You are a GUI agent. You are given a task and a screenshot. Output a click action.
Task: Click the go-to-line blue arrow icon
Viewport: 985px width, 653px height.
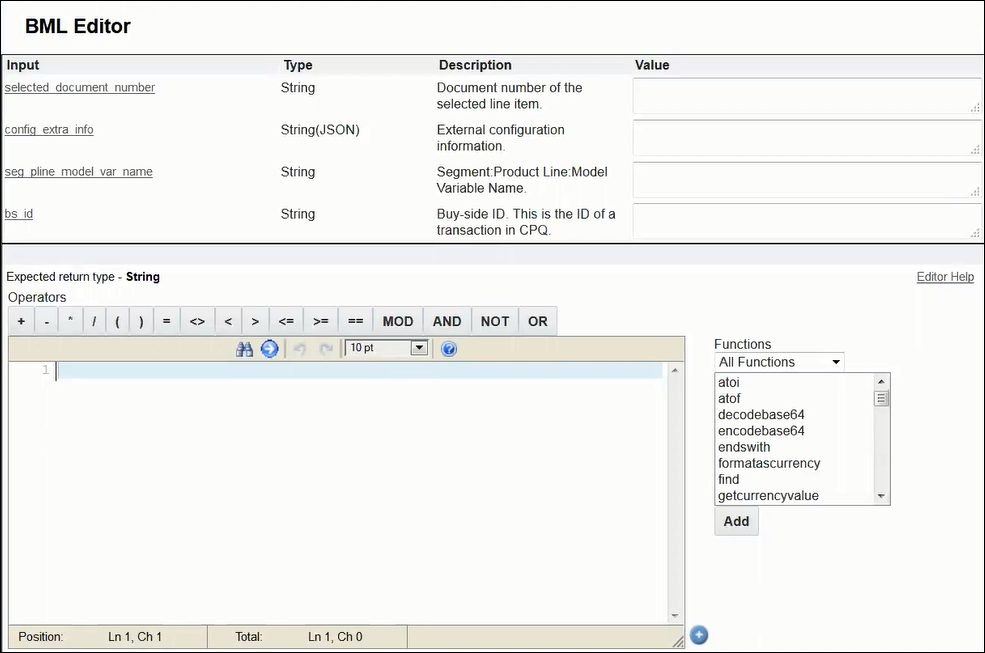[269, 349]
